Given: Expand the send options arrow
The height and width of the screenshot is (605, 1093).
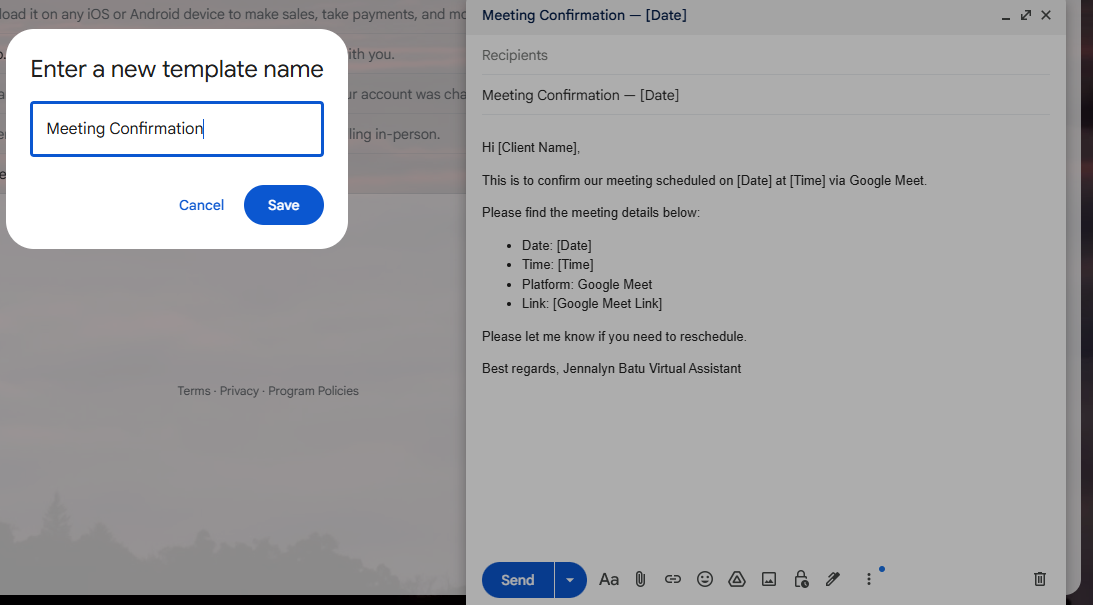Looking at the screenshot, I should (570, 580).
